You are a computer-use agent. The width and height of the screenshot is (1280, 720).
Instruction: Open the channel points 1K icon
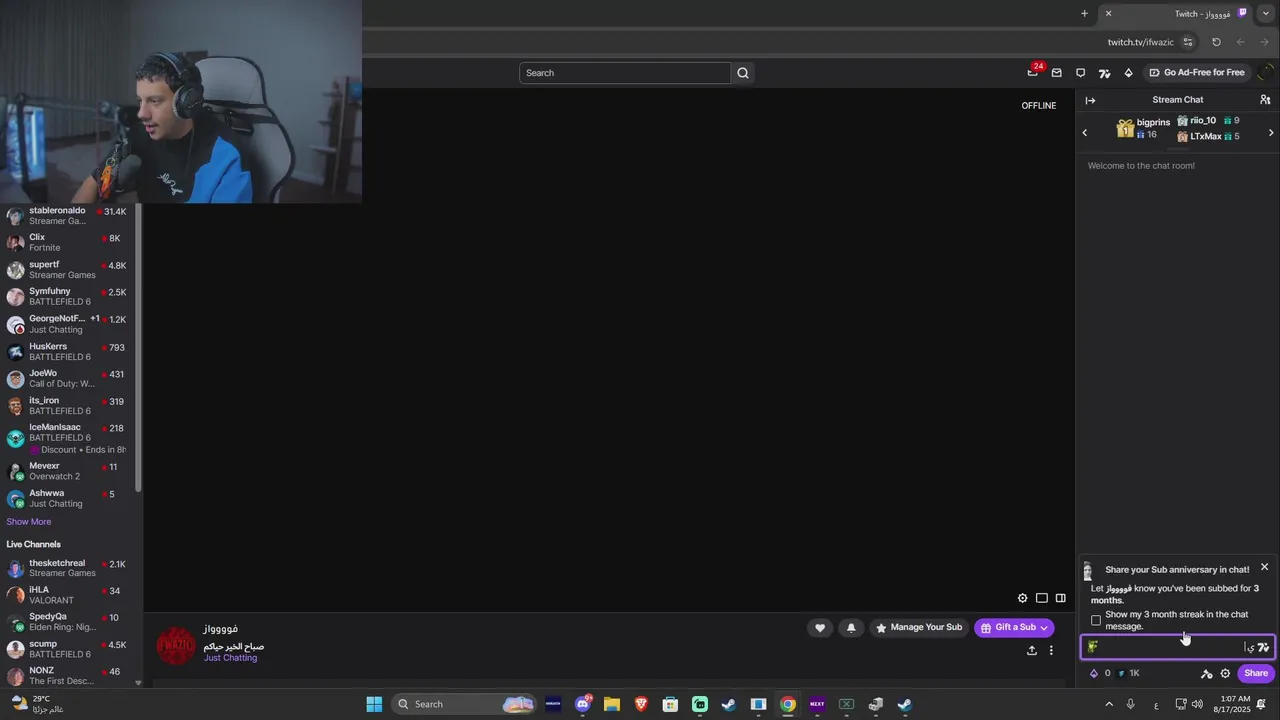[1128, 674]
